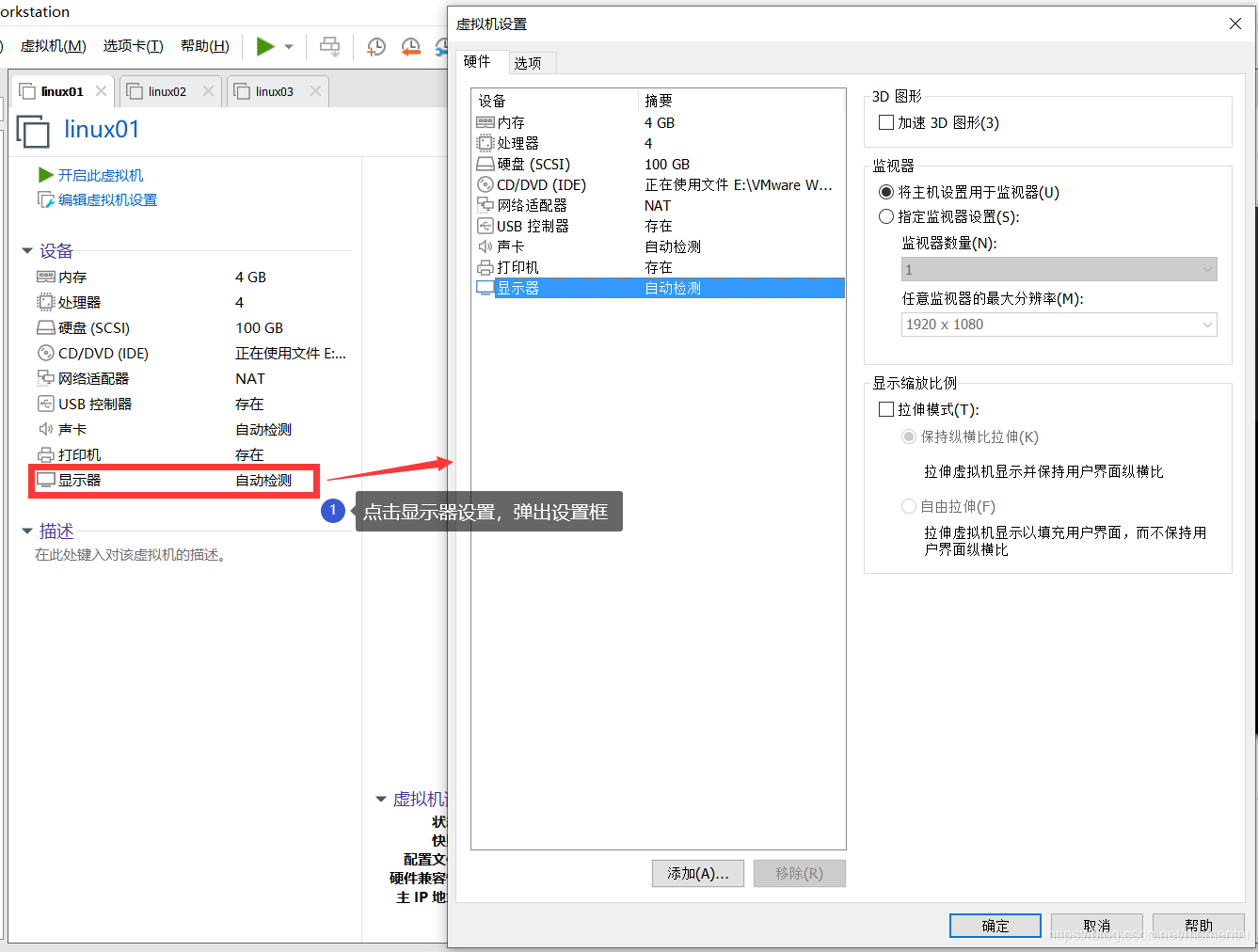
Task: Select 打印机 icon in settings list
Action: 486,267
